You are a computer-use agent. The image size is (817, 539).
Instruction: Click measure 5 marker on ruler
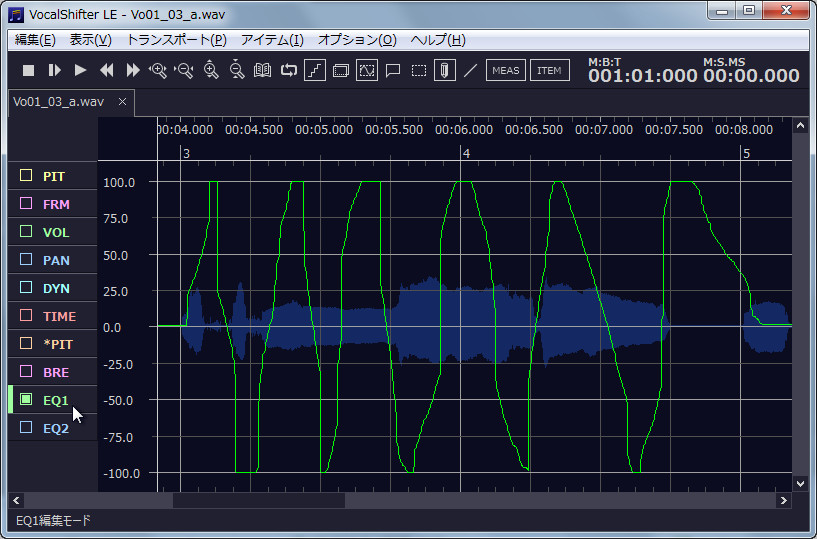pos(746,153)
